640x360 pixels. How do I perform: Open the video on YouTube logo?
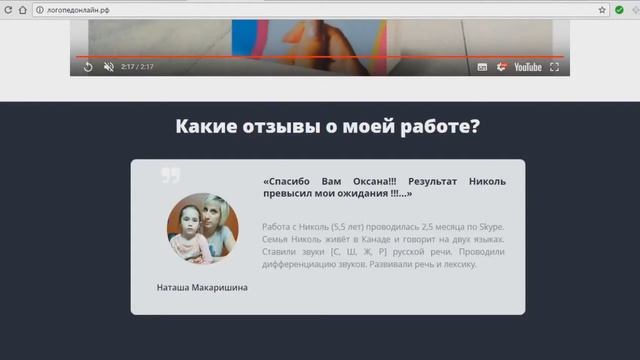point(528,67)
